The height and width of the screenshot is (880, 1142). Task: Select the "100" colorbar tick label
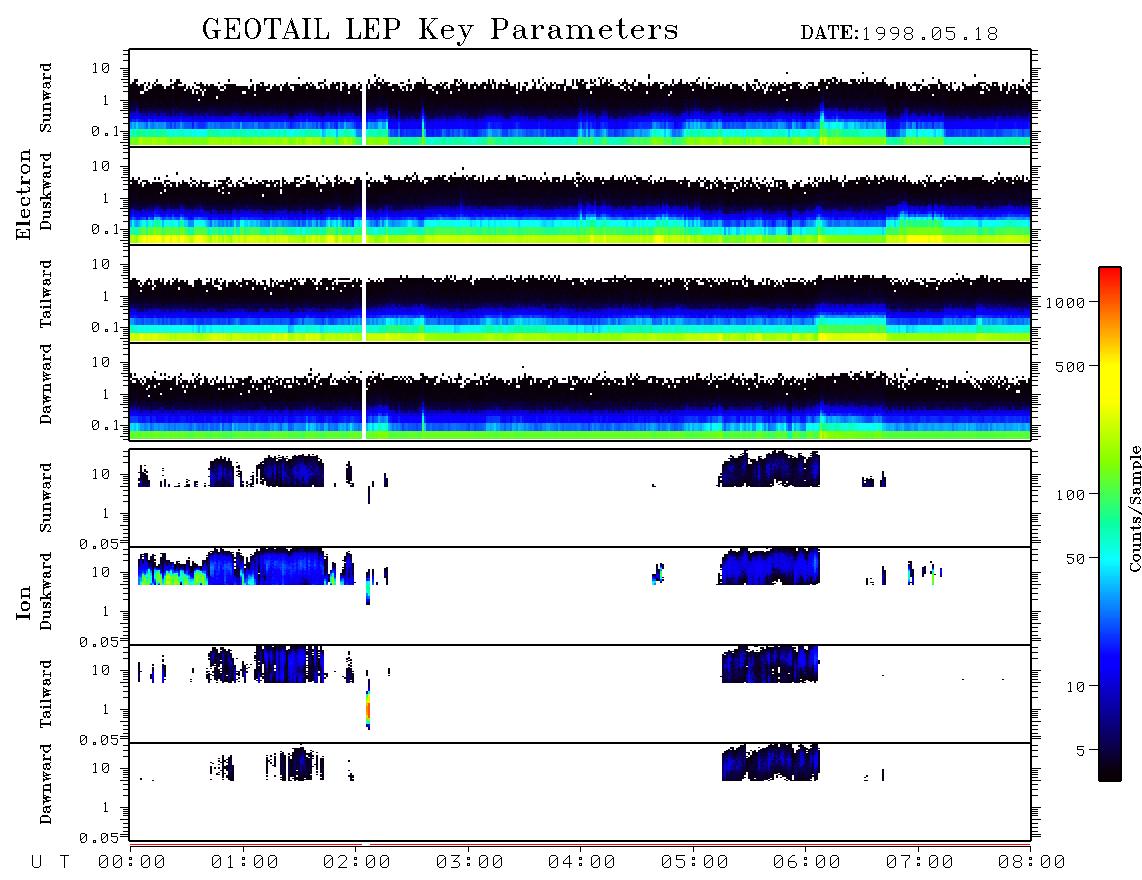[x=1071, y=495]
